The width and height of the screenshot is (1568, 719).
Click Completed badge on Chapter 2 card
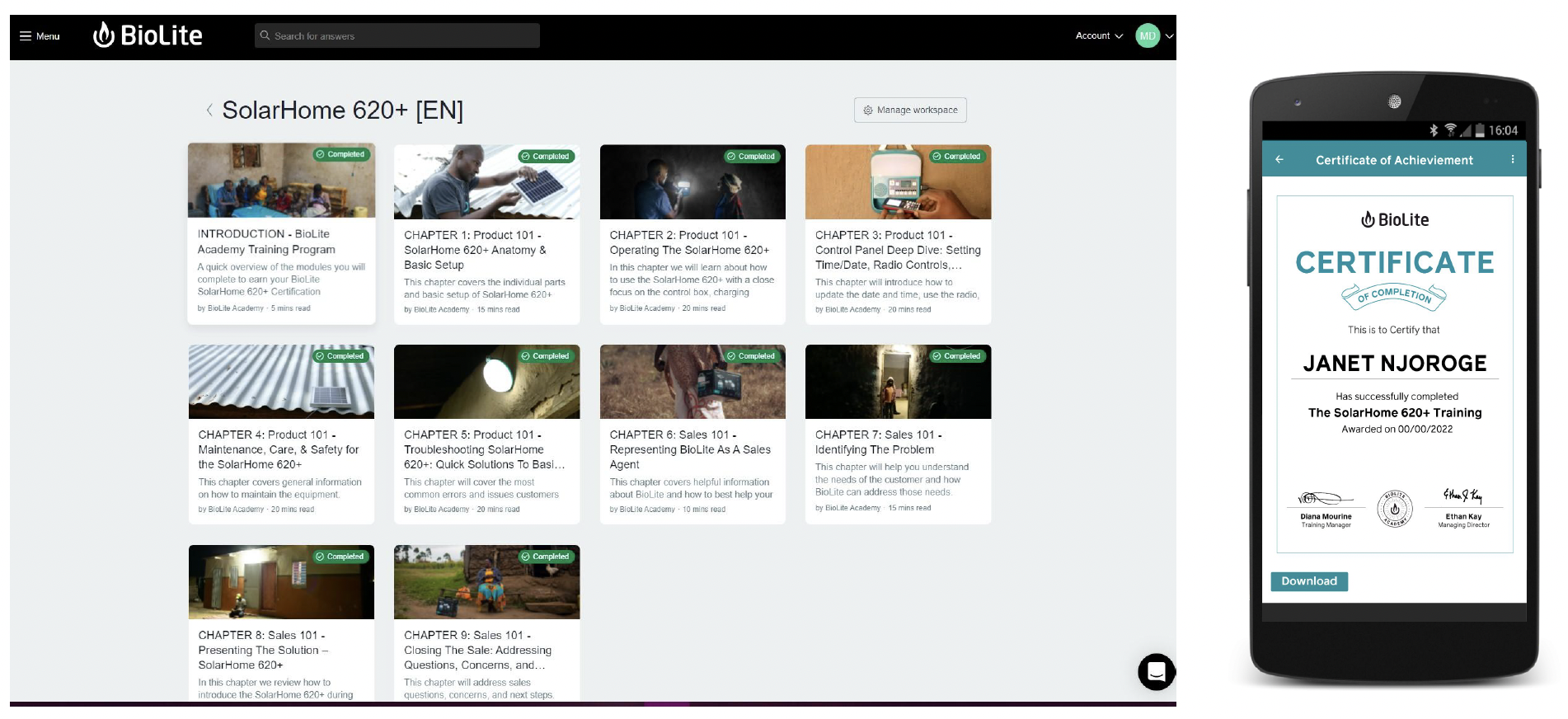pyautogui.click(x=752, y=156)
